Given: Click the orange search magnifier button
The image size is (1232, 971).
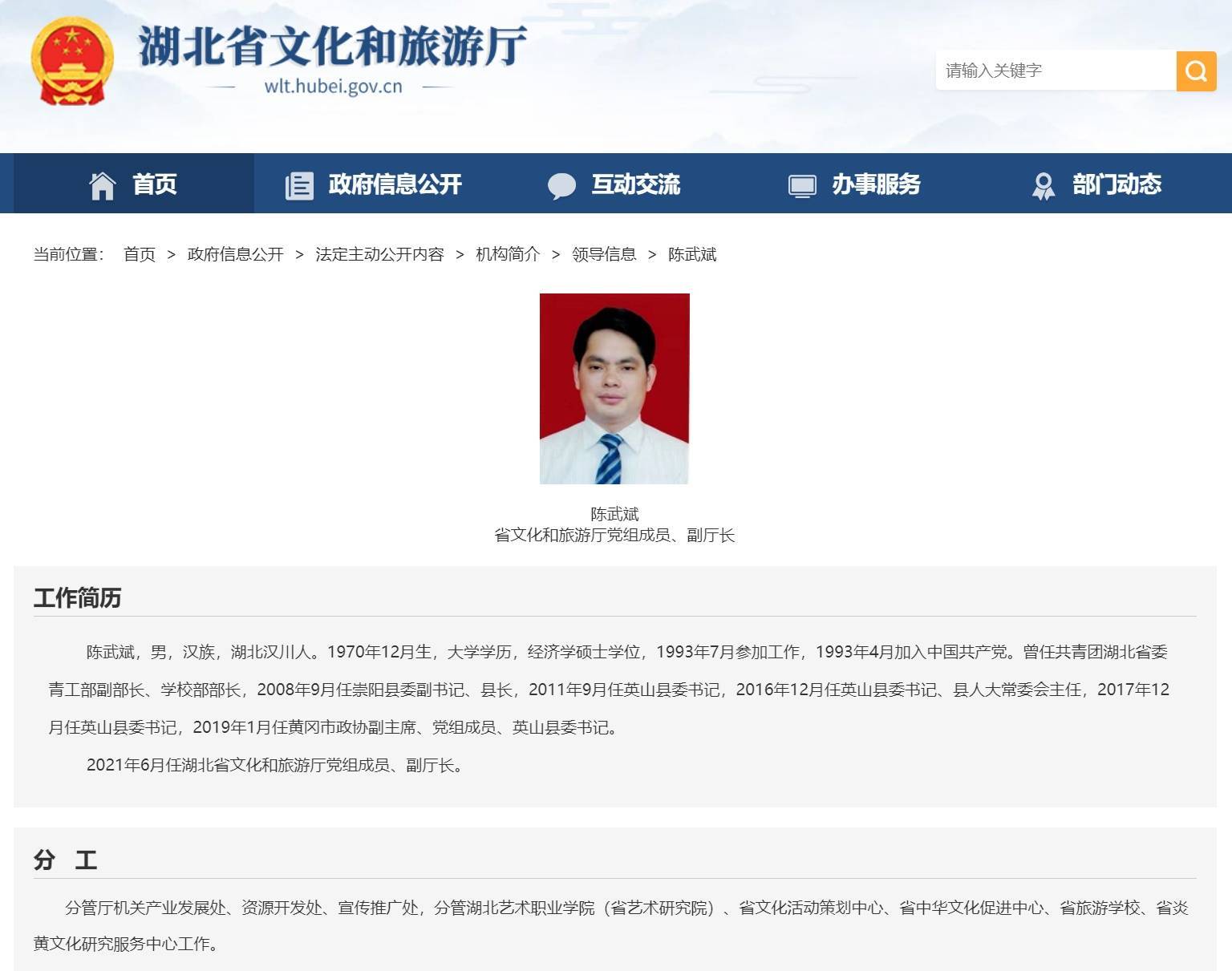Looking at the screenshot, I should pyautogui.click(x=1196, y=71).
